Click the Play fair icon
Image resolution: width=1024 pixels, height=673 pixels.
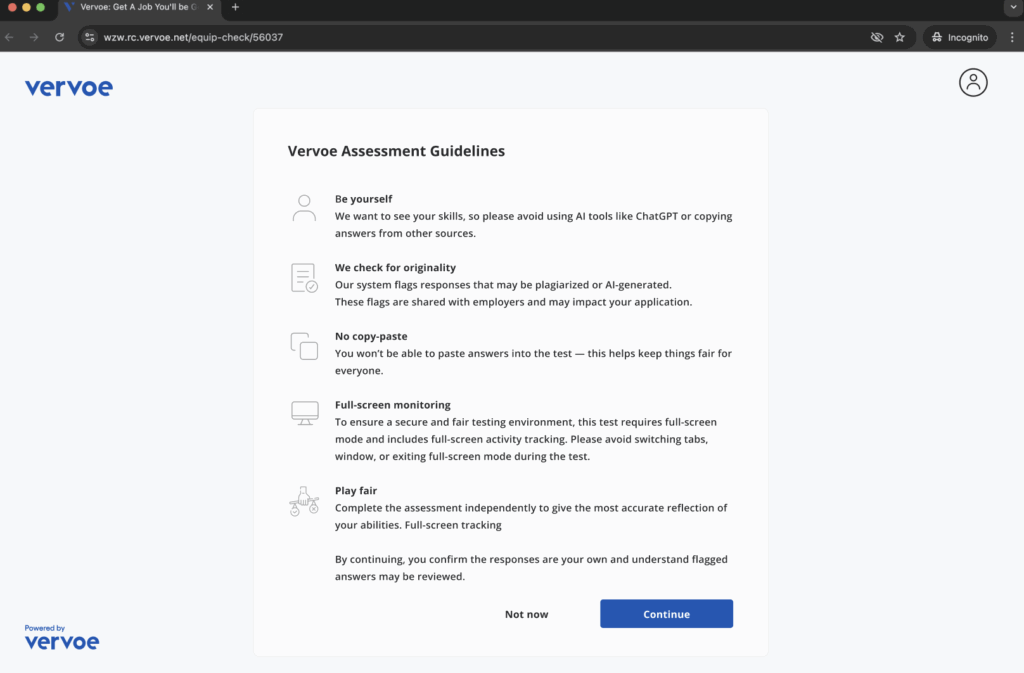click(304, 500)
